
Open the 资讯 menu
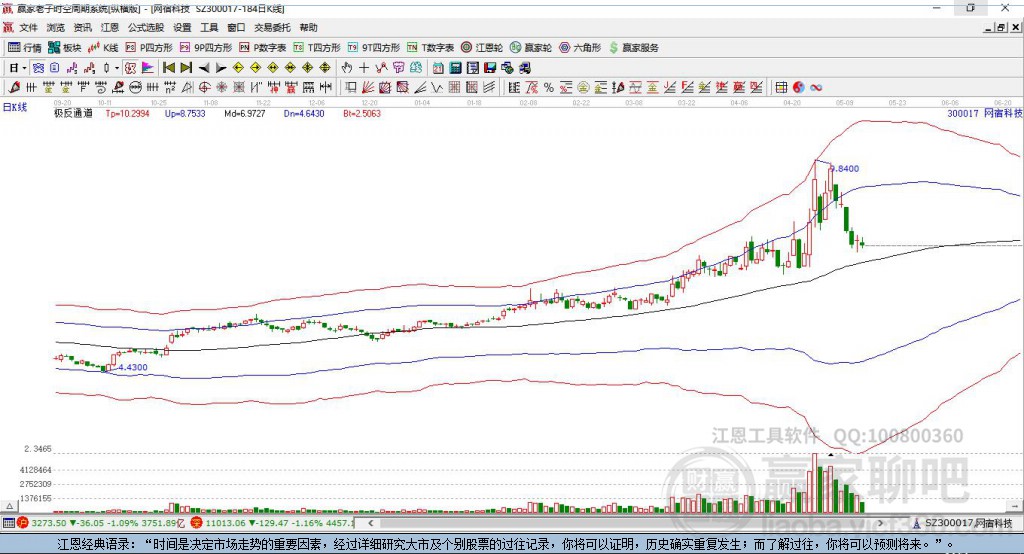(82, 27)
